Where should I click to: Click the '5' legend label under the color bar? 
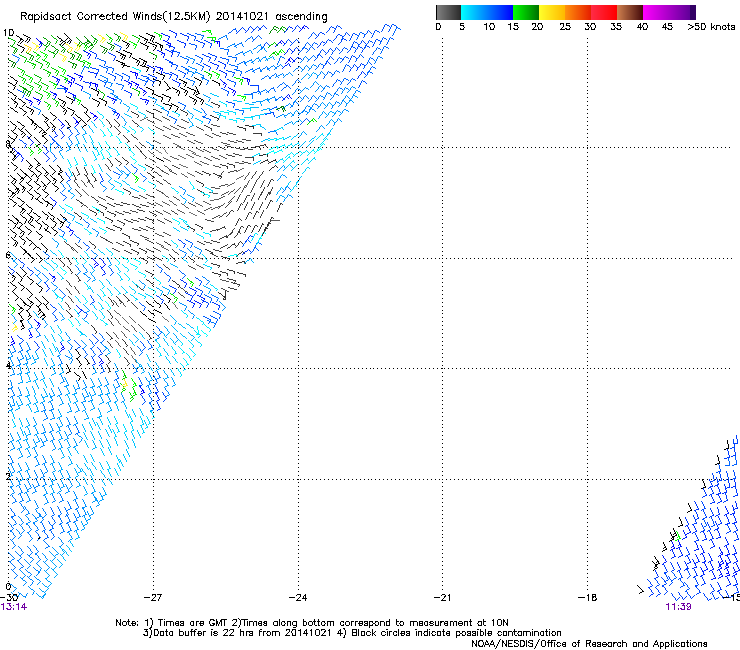(462, 26)
